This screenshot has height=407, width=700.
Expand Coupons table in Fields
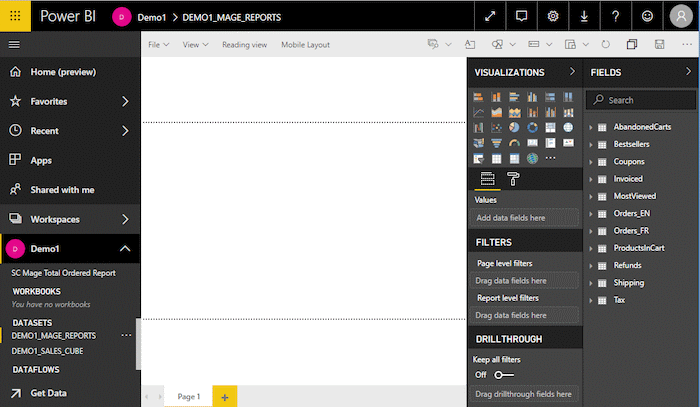591,162
